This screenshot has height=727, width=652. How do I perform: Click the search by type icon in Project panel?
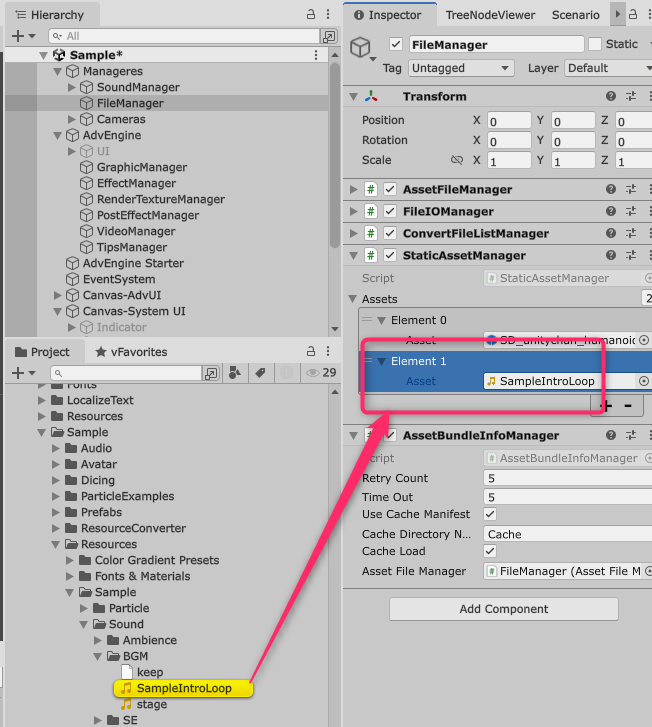click(x=234, y=373)
